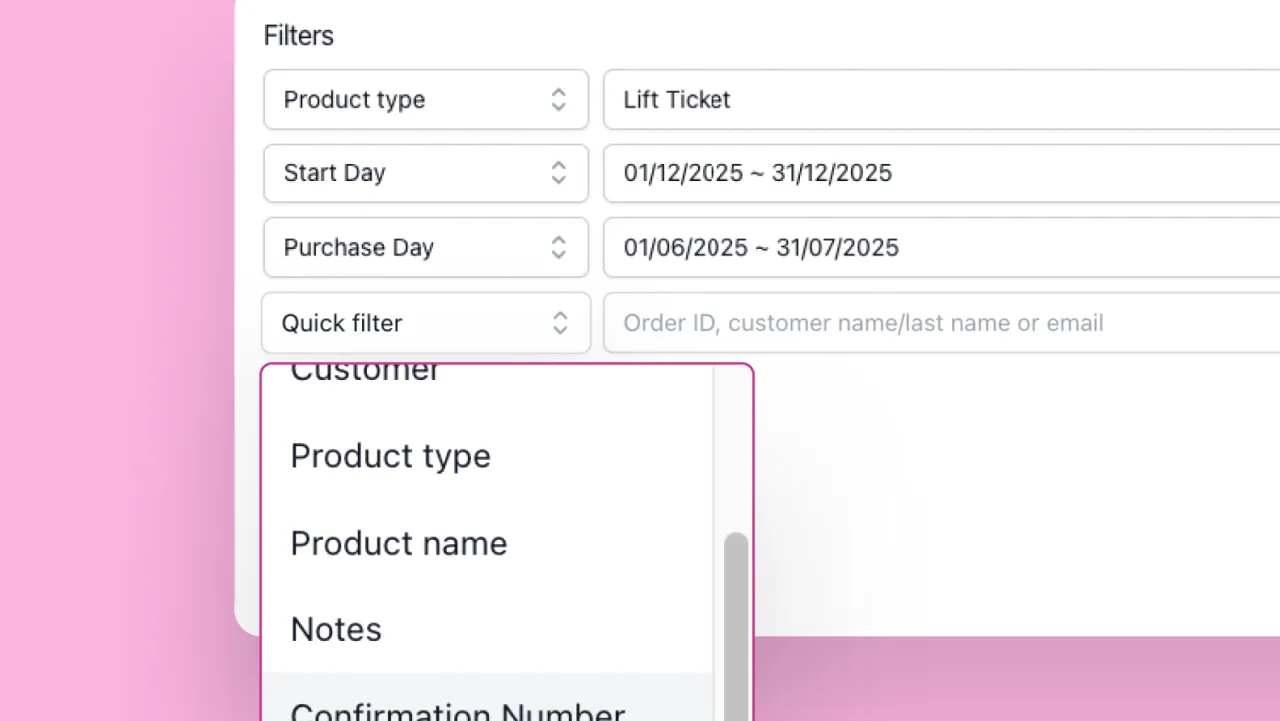Open the Start Day filter dropdown
Screen dimensions: 1280x721
[x=426, y=173]
